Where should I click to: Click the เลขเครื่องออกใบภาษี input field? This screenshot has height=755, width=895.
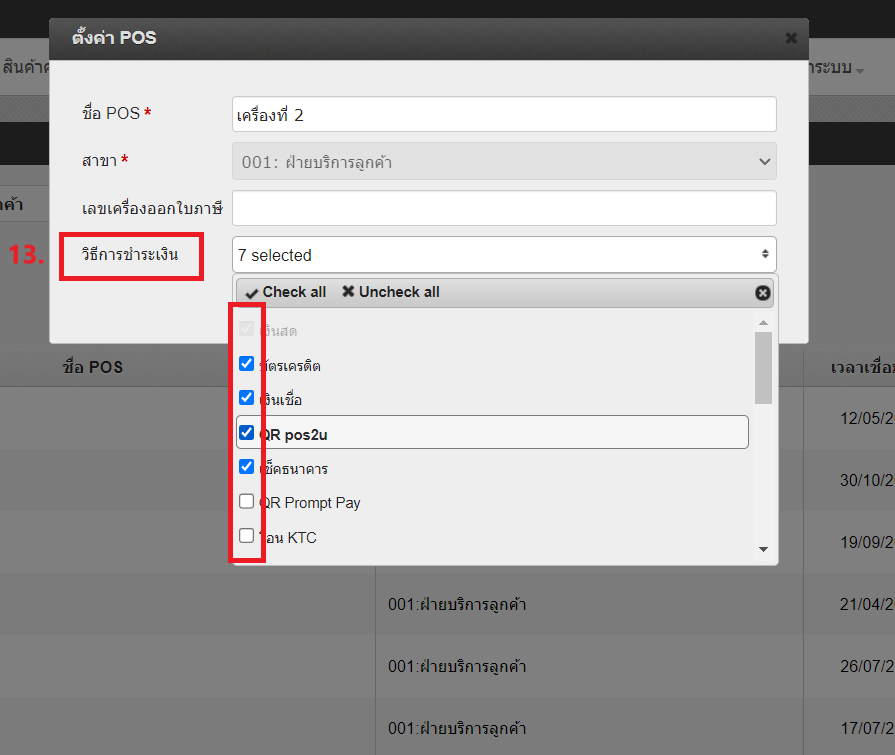click(x=504, y=208)
